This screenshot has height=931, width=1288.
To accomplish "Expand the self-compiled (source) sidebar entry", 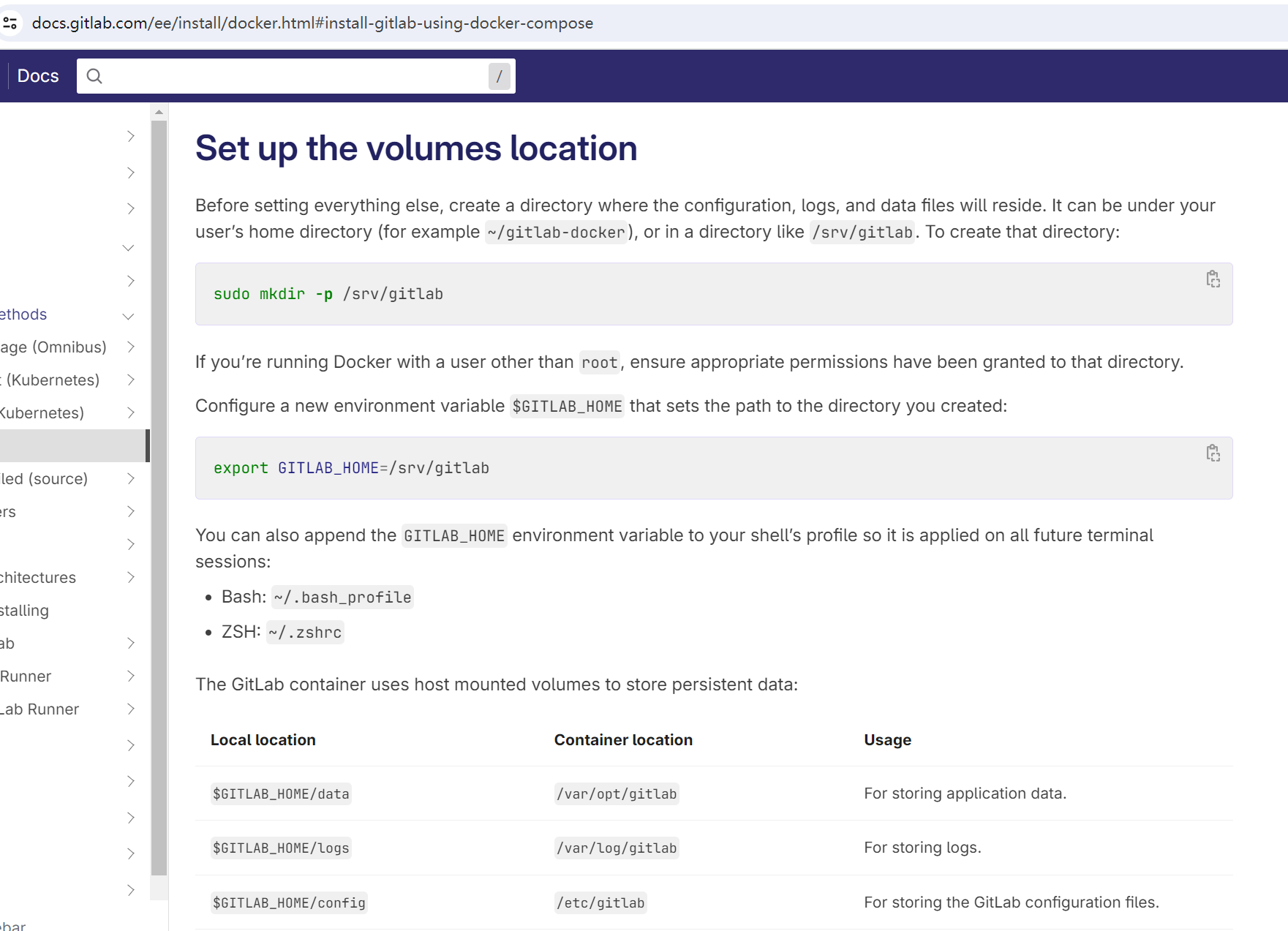I will (x=131, y=478).
